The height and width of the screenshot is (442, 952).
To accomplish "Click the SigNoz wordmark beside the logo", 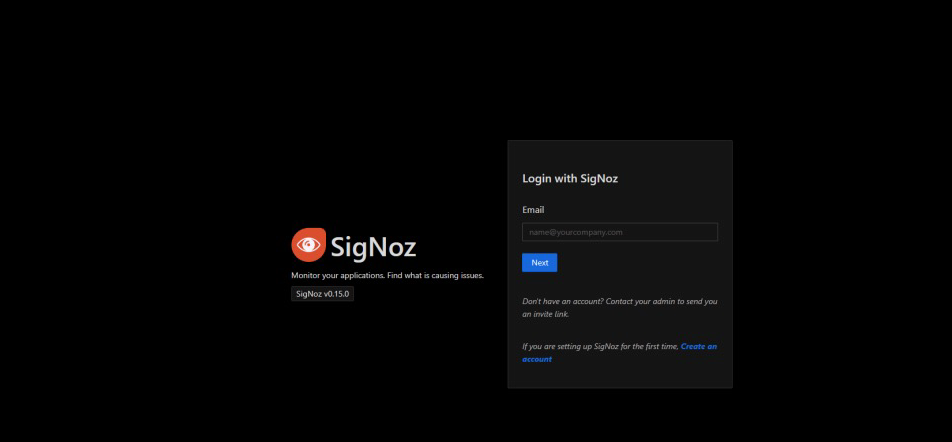I will pyautogui.click(x=373, y=246).
